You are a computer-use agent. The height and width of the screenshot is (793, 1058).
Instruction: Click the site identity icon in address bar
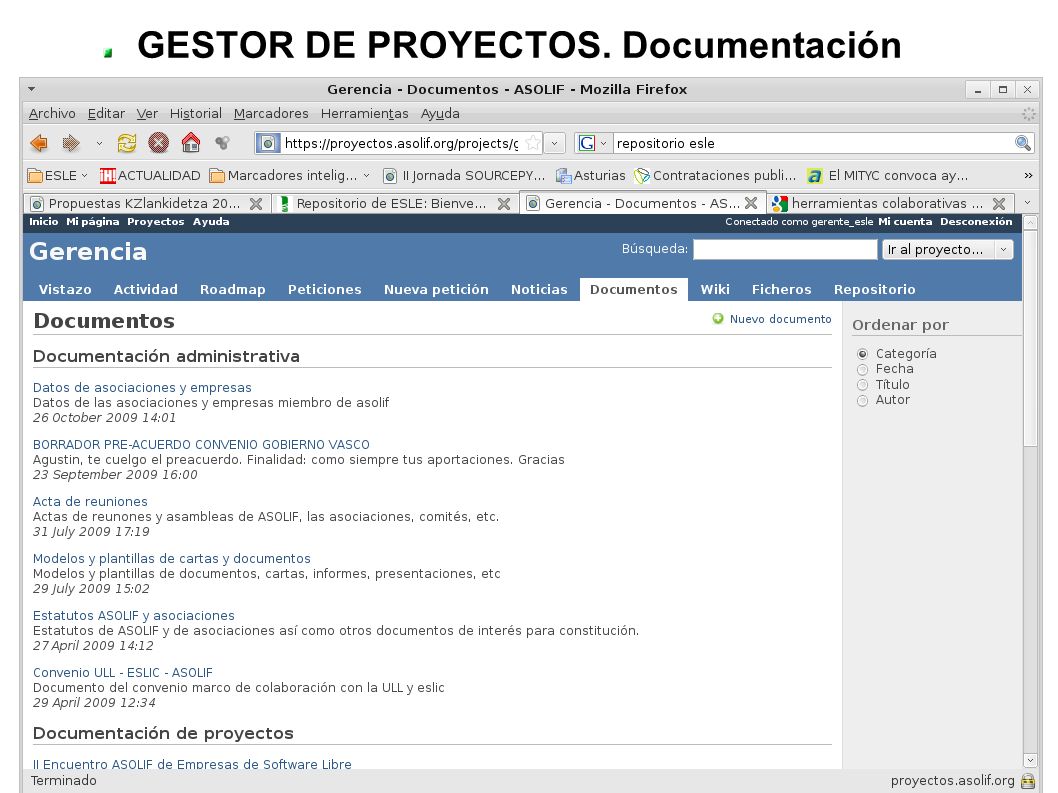[268, 143]
